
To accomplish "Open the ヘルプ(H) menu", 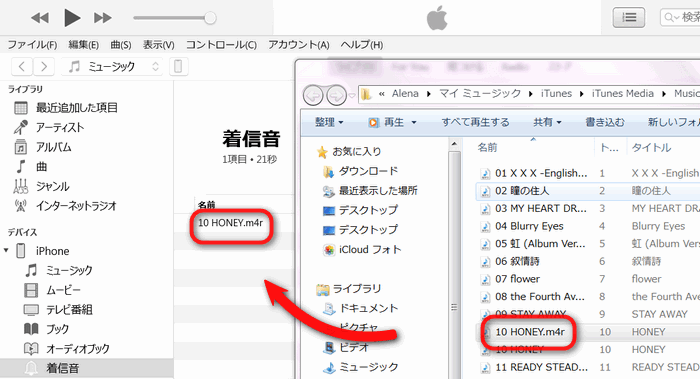I will click(x=362, y=45).
